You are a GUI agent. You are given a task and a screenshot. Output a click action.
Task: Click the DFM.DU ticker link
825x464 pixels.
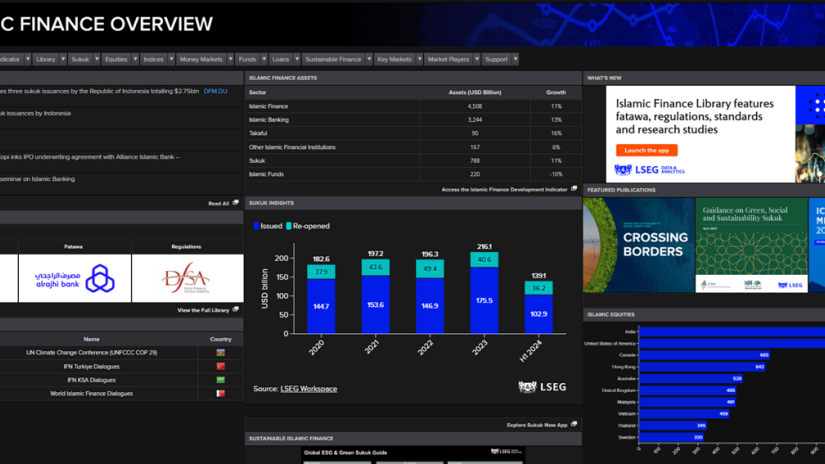coord(215,91)
